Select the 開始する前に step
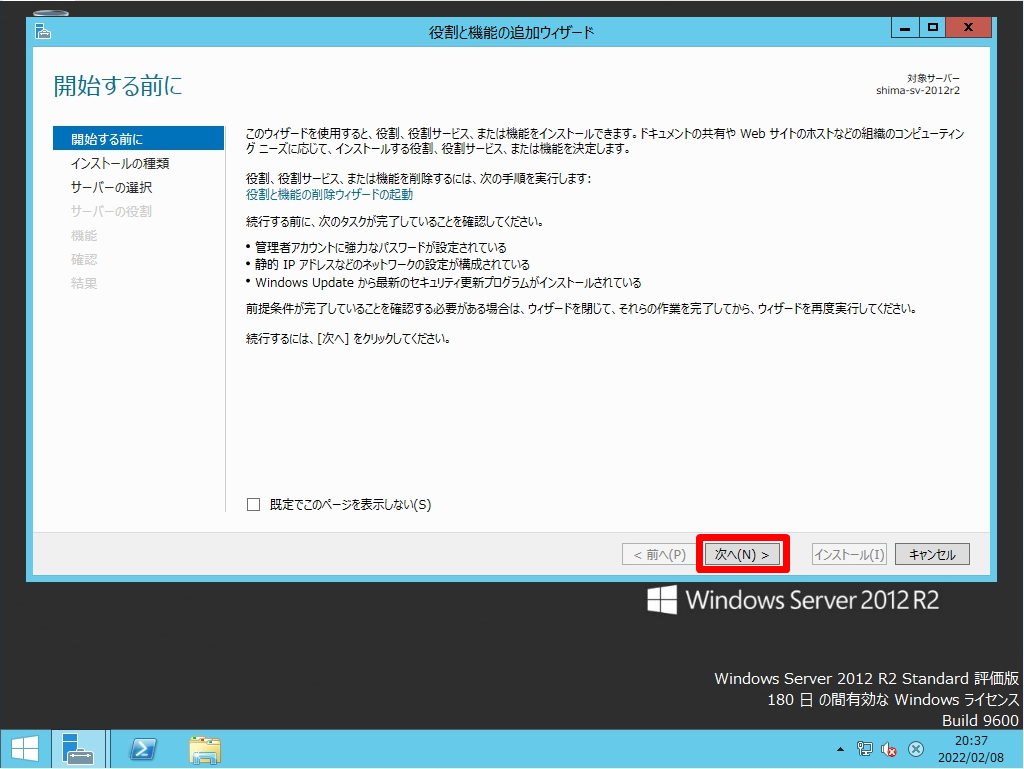Viewport: 1024px width, 769px height. click(x=138, y=139)
